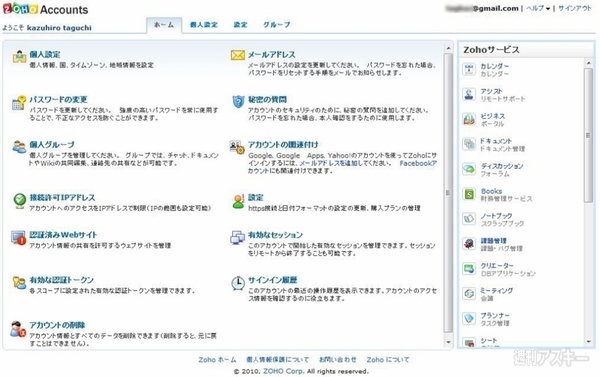Click the 認証済みWebサイト monitor icon
The image size is (600, 377).
click(x=18, y=238)
